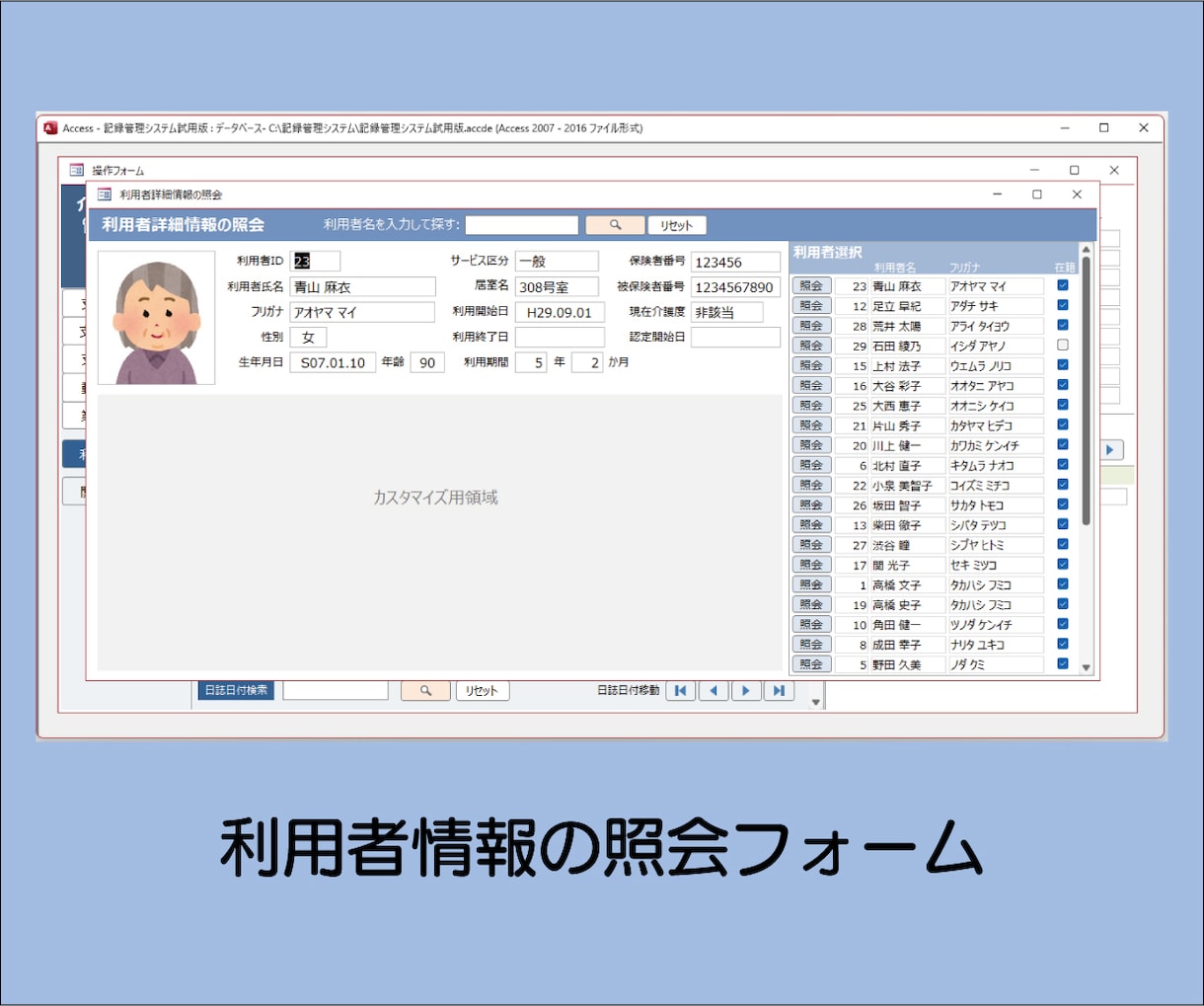
Task: Click the サービス区分 field 一般
Action: coord(557,262)
